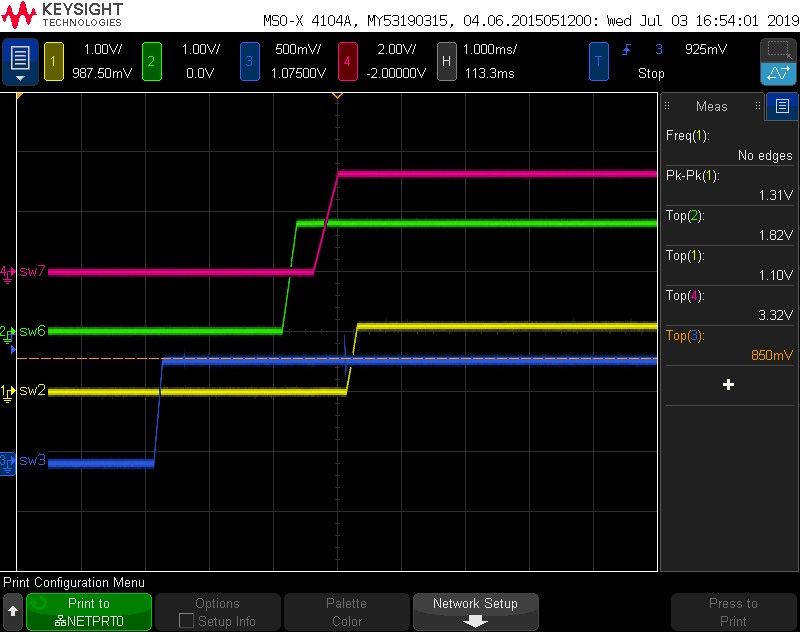This screenshot has height=632, width=800.
Task: Click the rising edge trigger icon
Action: point(627,49)
